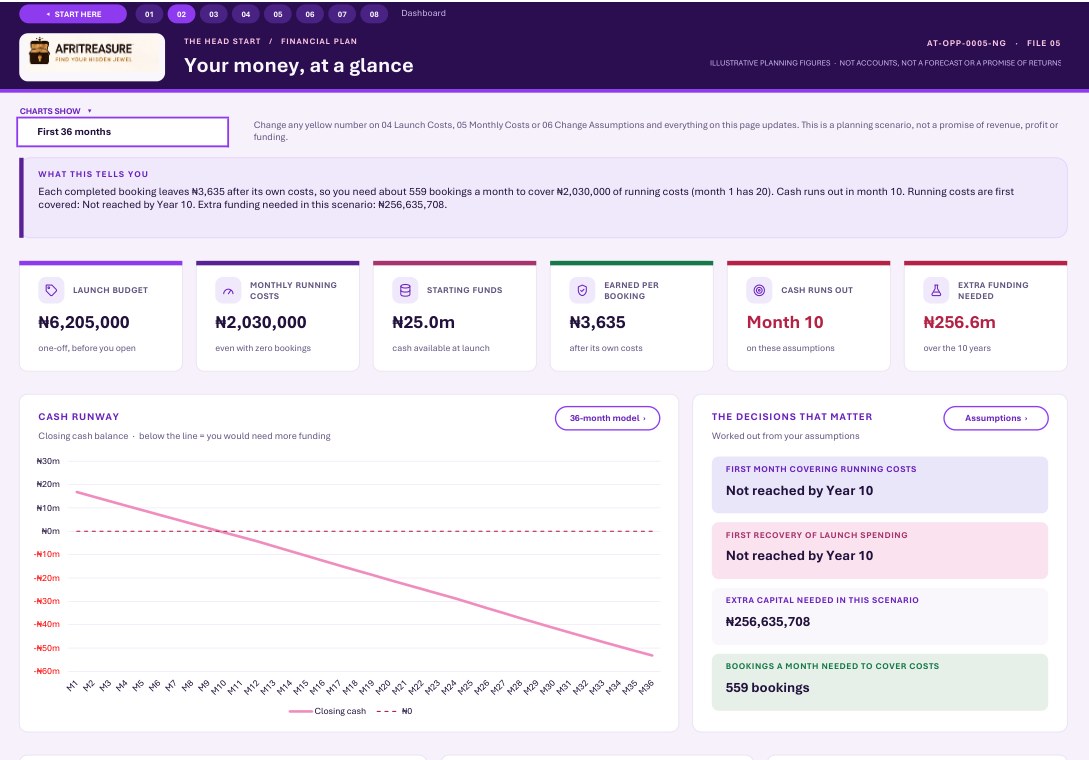
Task: Open navigation tab 05
Action: click(278, 14)
